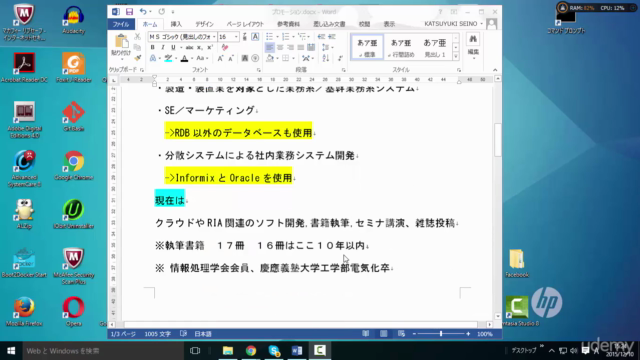
Task: Click the Windows search box on taskbar
Action: tap(103, 351)
